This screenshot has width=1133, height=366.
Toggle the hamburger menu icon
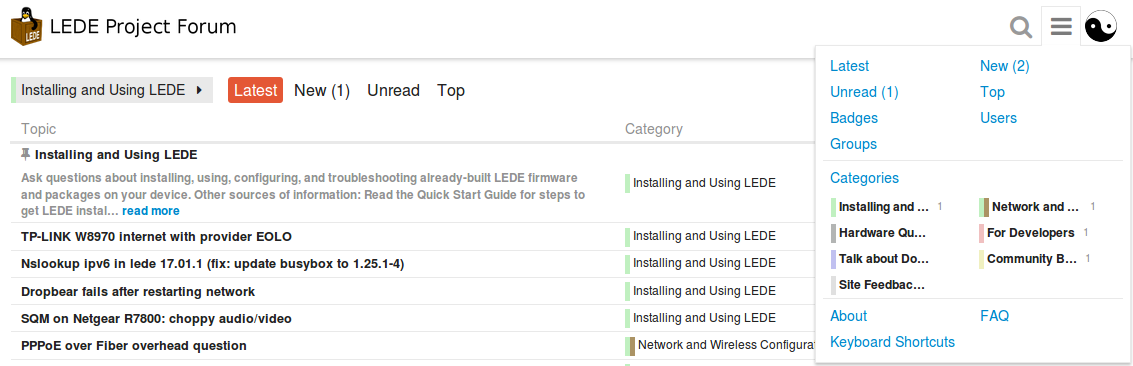coord(1061,27)
